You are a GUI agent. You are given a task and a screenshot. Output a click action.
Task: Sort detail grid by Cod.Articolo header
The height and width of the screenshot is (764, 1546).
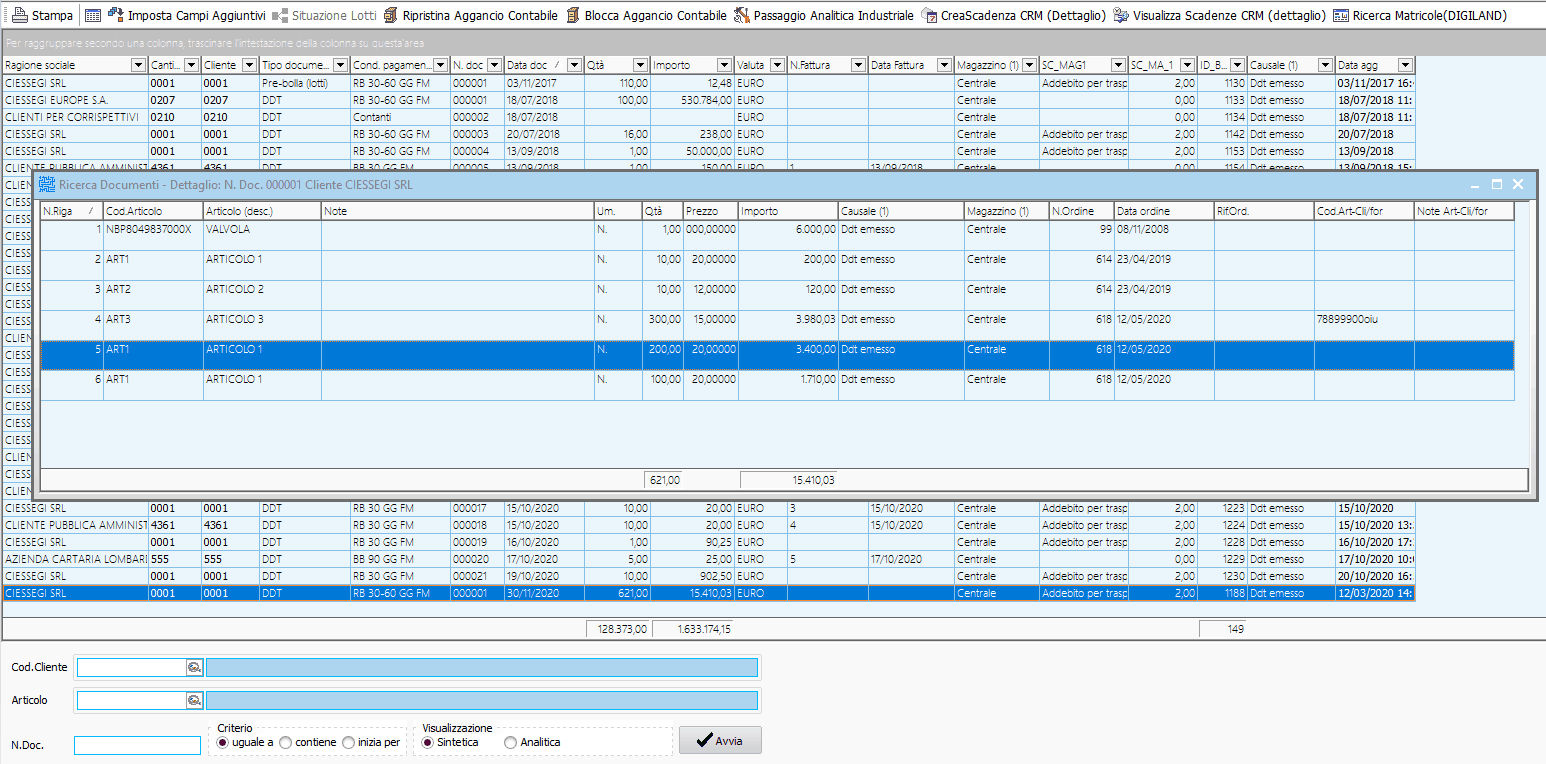click(x=153, y=211)
